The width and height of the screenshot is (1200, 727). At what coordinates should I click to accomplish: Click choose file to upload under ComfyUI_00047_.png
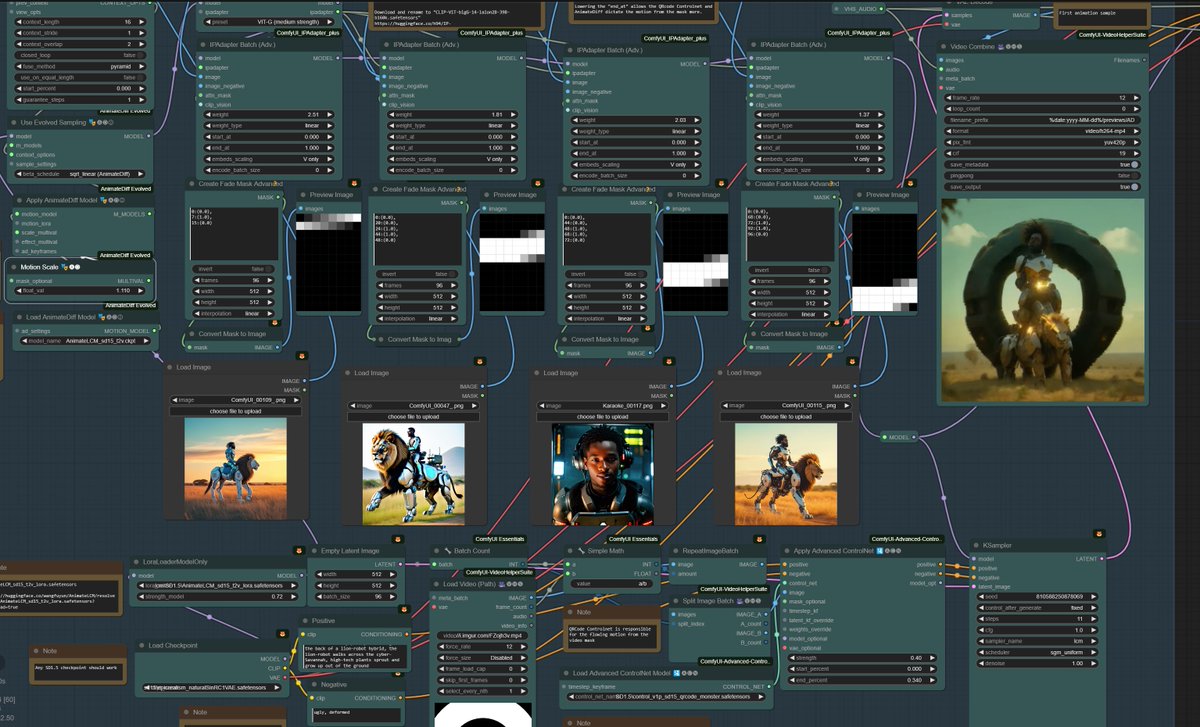(x=413, y=416)
